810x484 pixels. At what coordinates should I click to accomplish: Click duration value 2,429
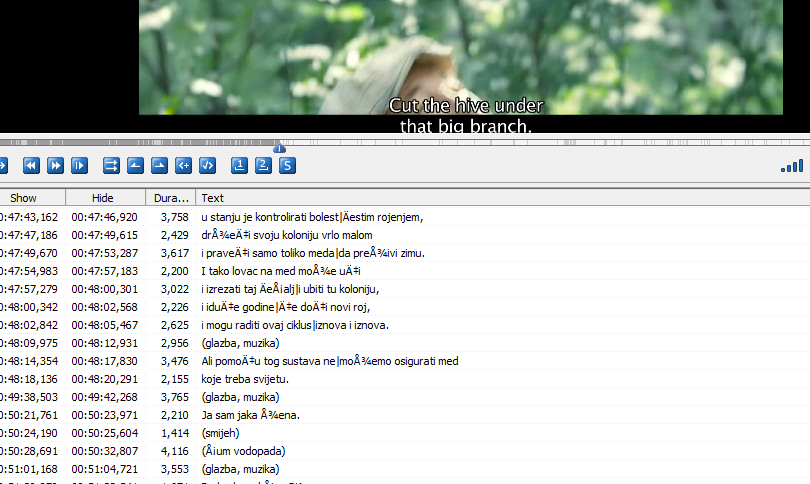point(175,236)
